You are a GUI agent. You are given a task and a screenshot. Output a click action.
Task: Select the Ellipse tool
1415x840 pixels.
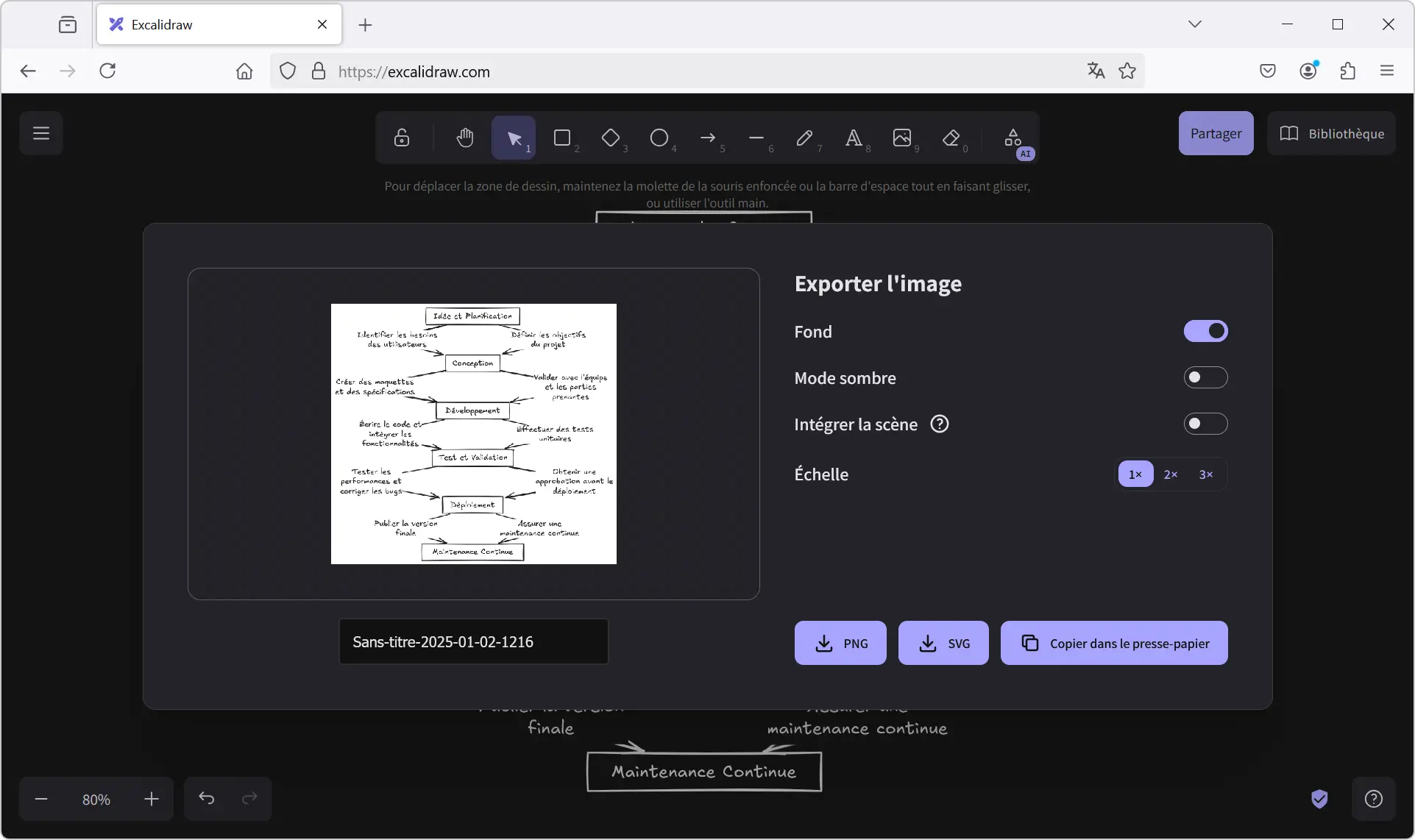click(x=659, y=138)
